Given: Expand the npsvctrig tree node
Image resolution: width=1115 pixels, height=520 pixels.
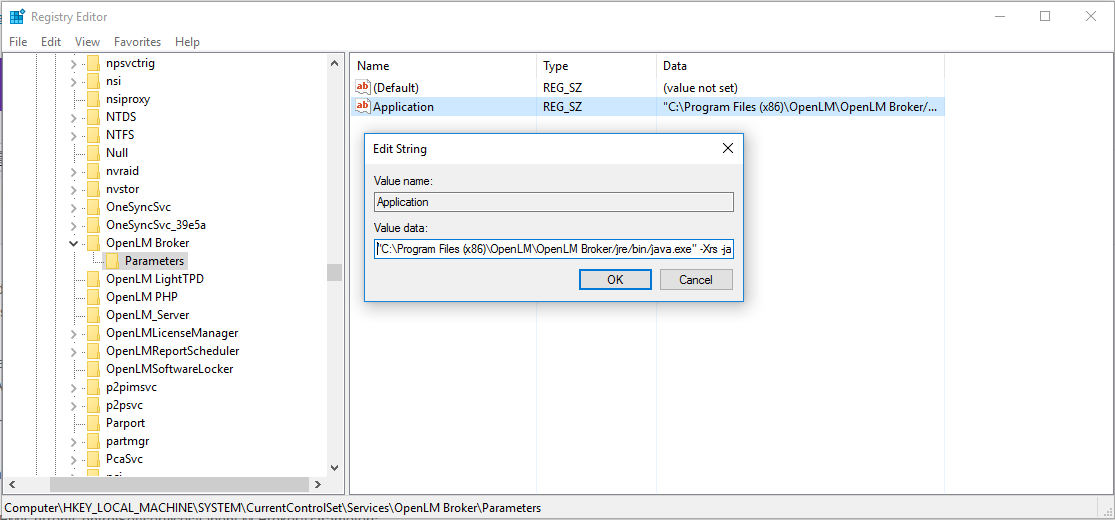Looking at the screenshot, I should [73, 63].
